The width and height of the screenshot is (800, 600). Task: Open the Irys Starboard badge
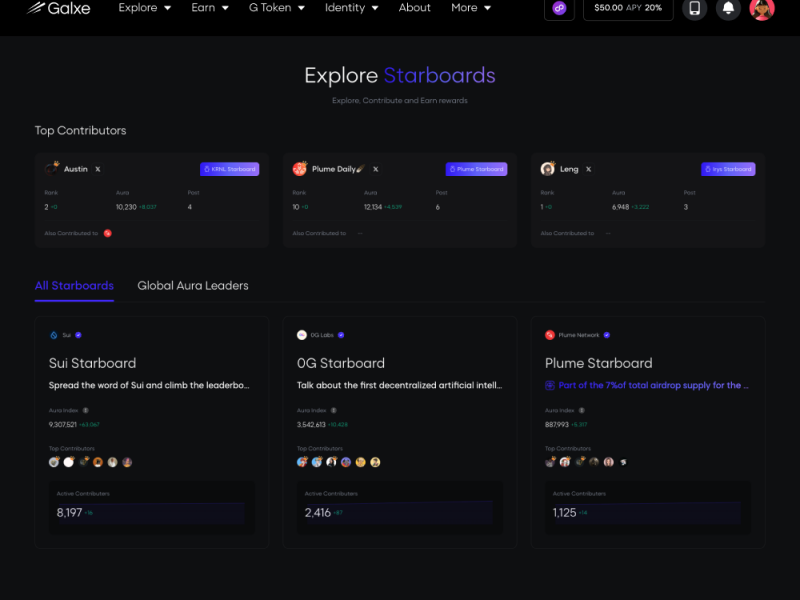[728, 169]
